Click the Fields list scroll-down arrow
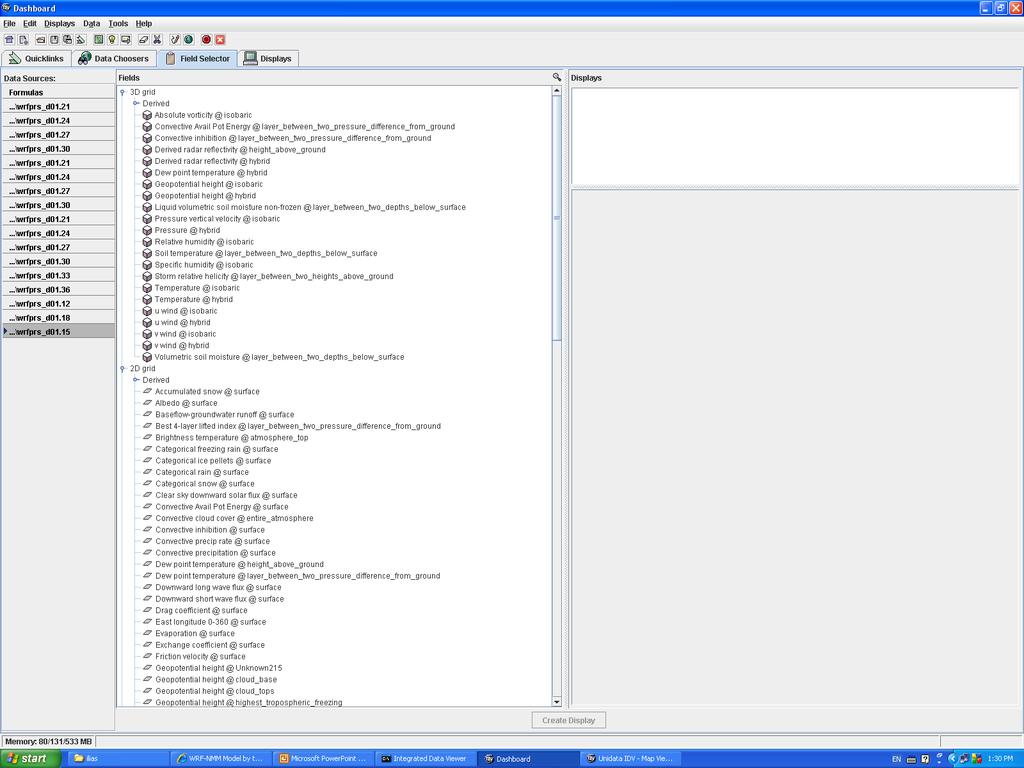This screenshot has height=768, width=1024. [x=556, y=701]
